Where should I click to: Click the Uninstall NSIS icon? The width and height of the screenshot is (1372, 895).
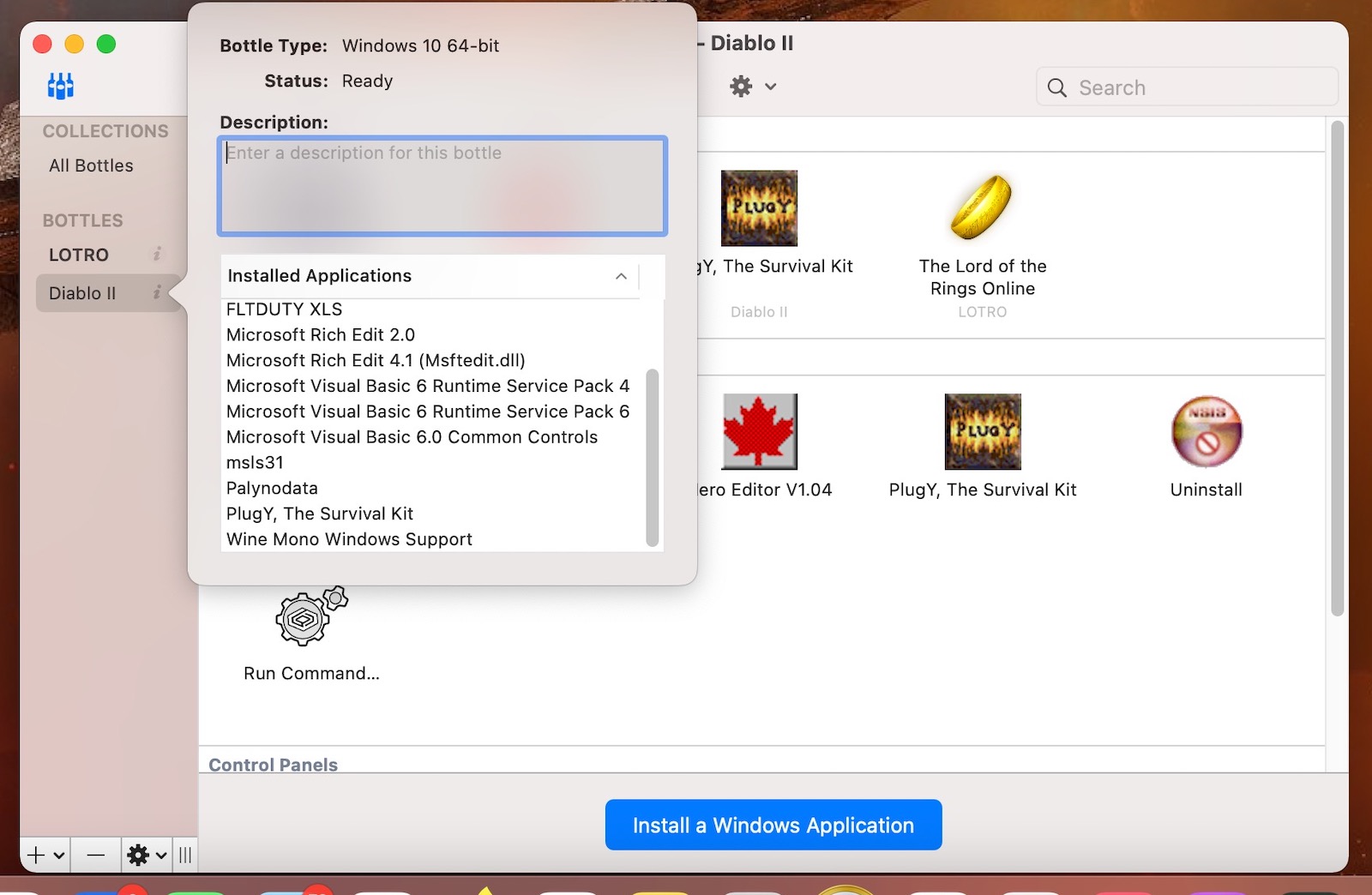pyautogui.click(x=1207, y=431)
